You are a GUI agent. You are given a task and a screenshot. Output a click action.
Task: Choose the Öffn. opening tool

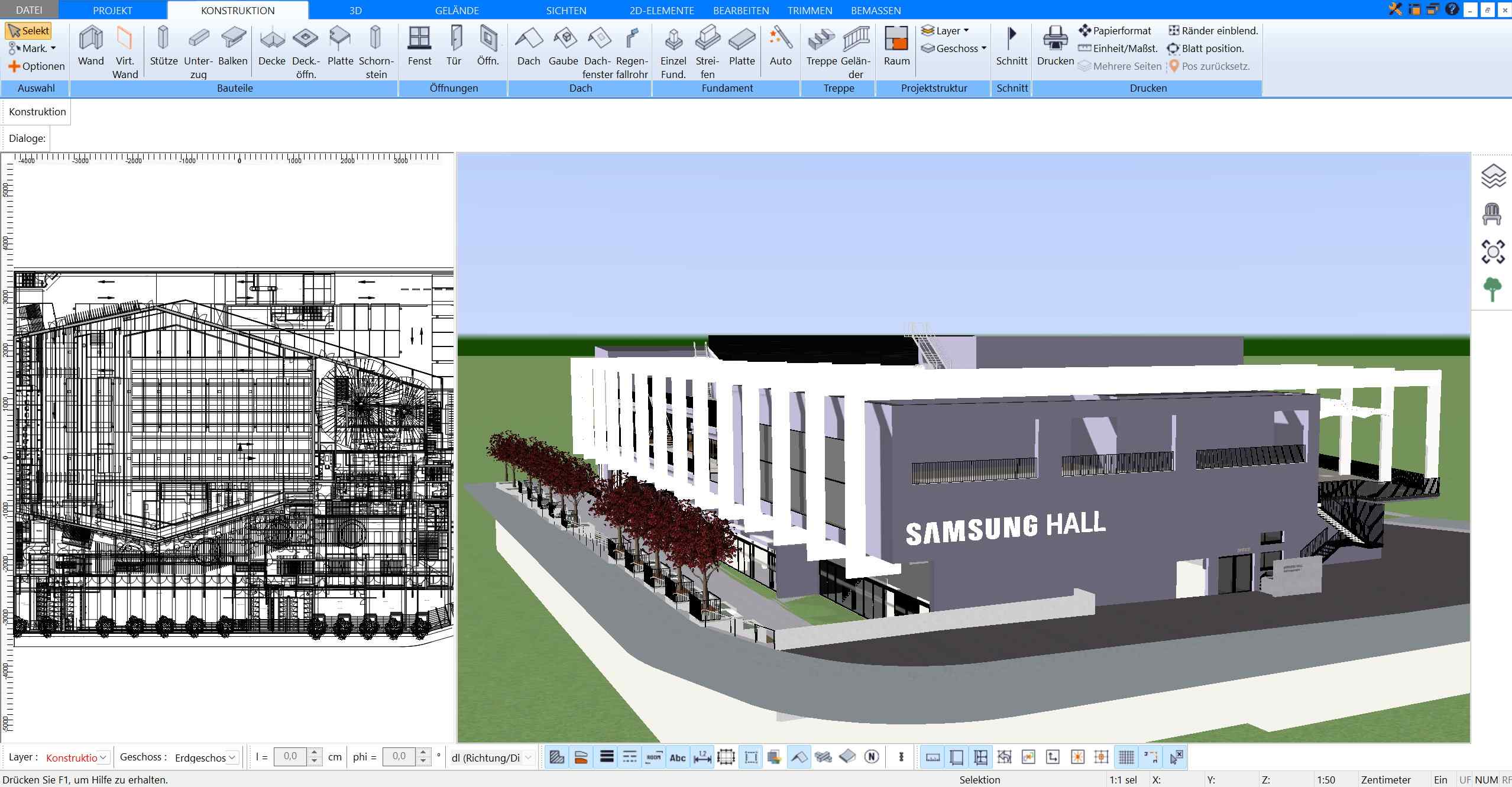[488, 46]
